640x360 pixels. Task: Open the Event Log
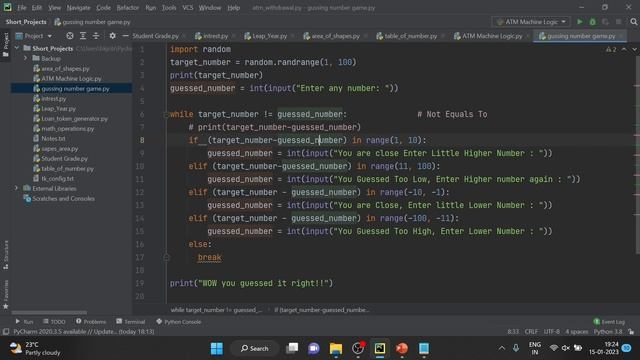609,322
